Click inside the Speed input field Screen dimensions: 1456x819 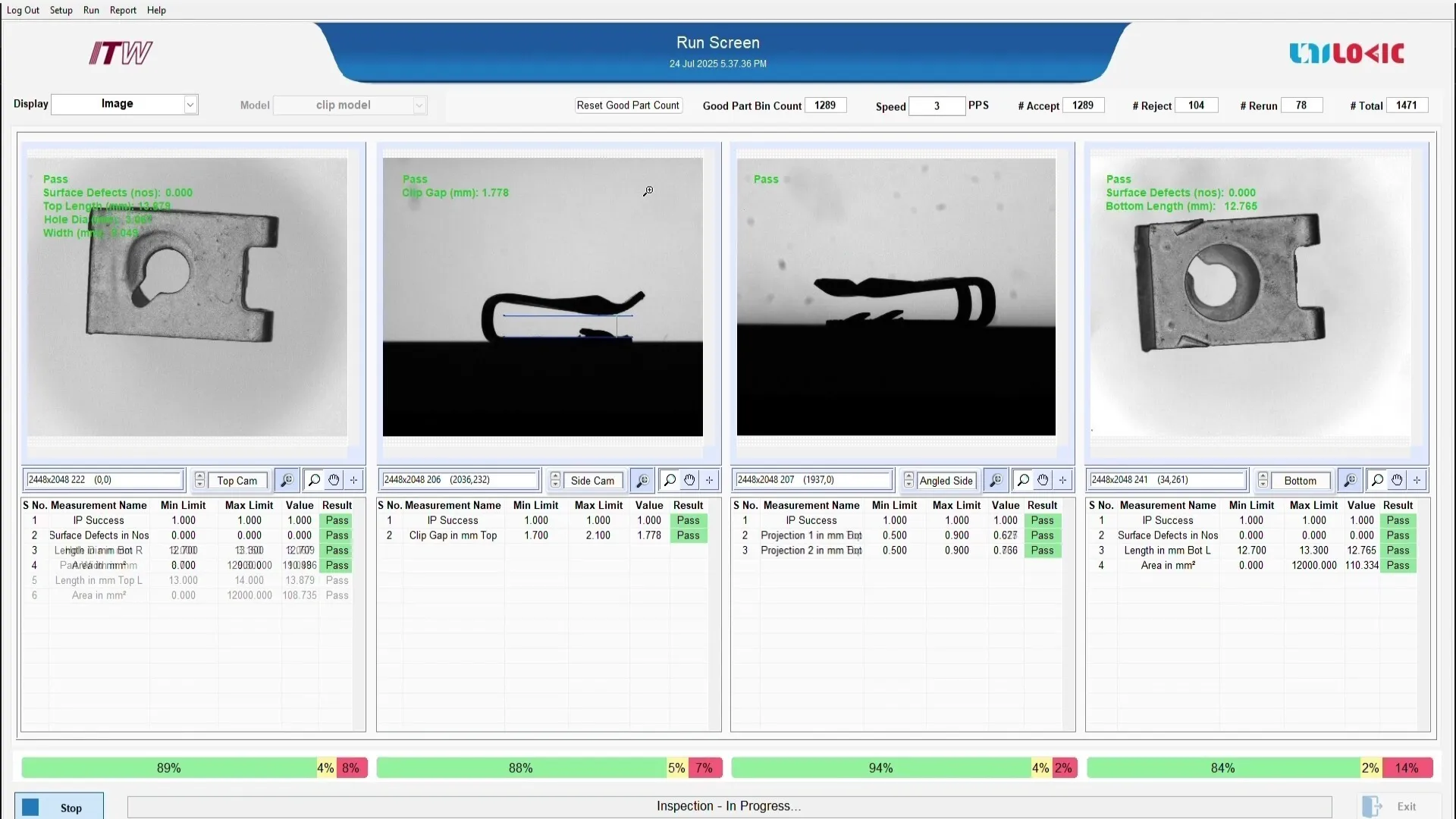[x=937, y=105]
